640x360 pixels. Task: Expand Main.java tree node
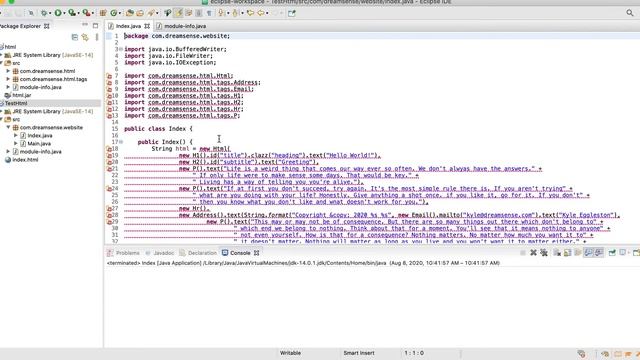pos(16,144)
